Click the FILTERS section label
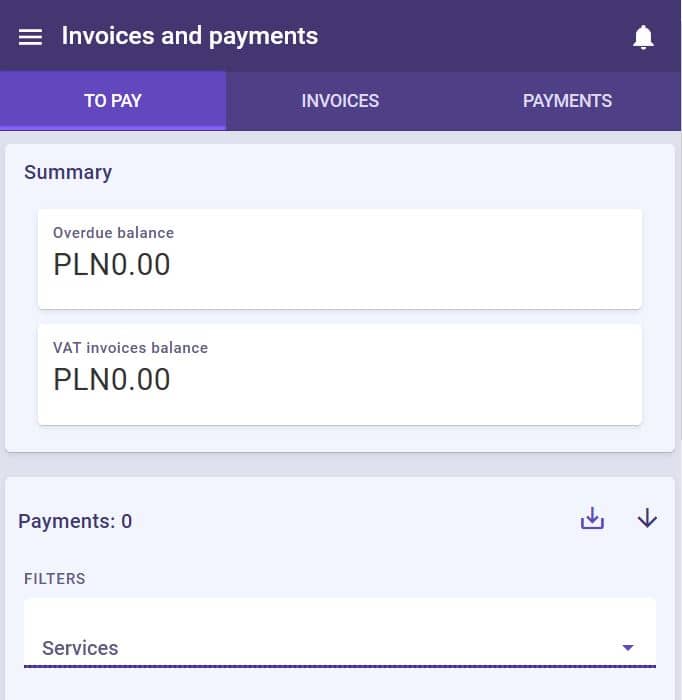682x700 pixels. pos(55,579)
